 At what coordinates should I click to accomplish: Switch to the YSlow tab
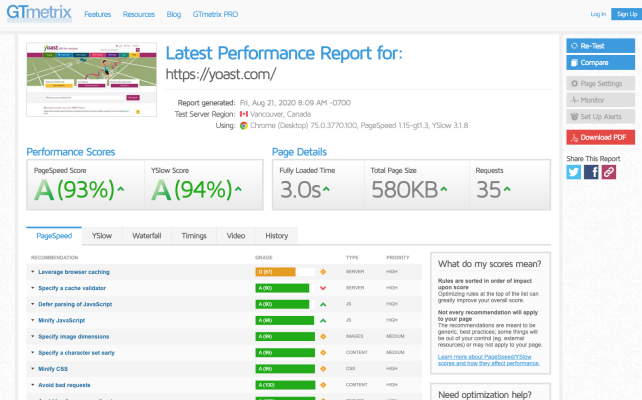click(x=101, y=236)
